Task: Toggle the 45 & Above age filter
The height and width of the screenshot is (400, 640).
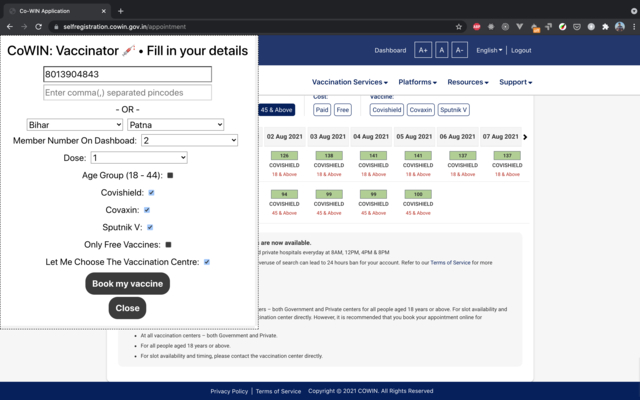Action: point(276,110)
